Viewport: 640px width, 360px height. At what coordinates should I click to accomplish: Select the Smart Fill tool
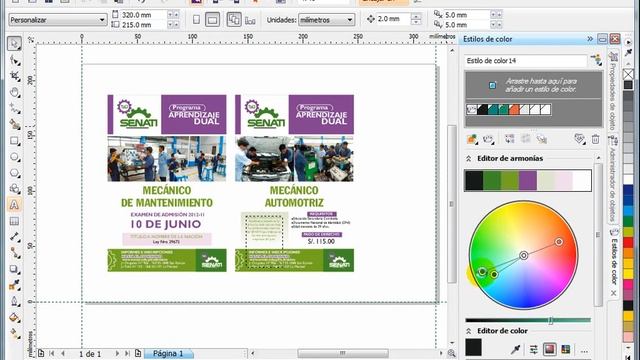14,124
